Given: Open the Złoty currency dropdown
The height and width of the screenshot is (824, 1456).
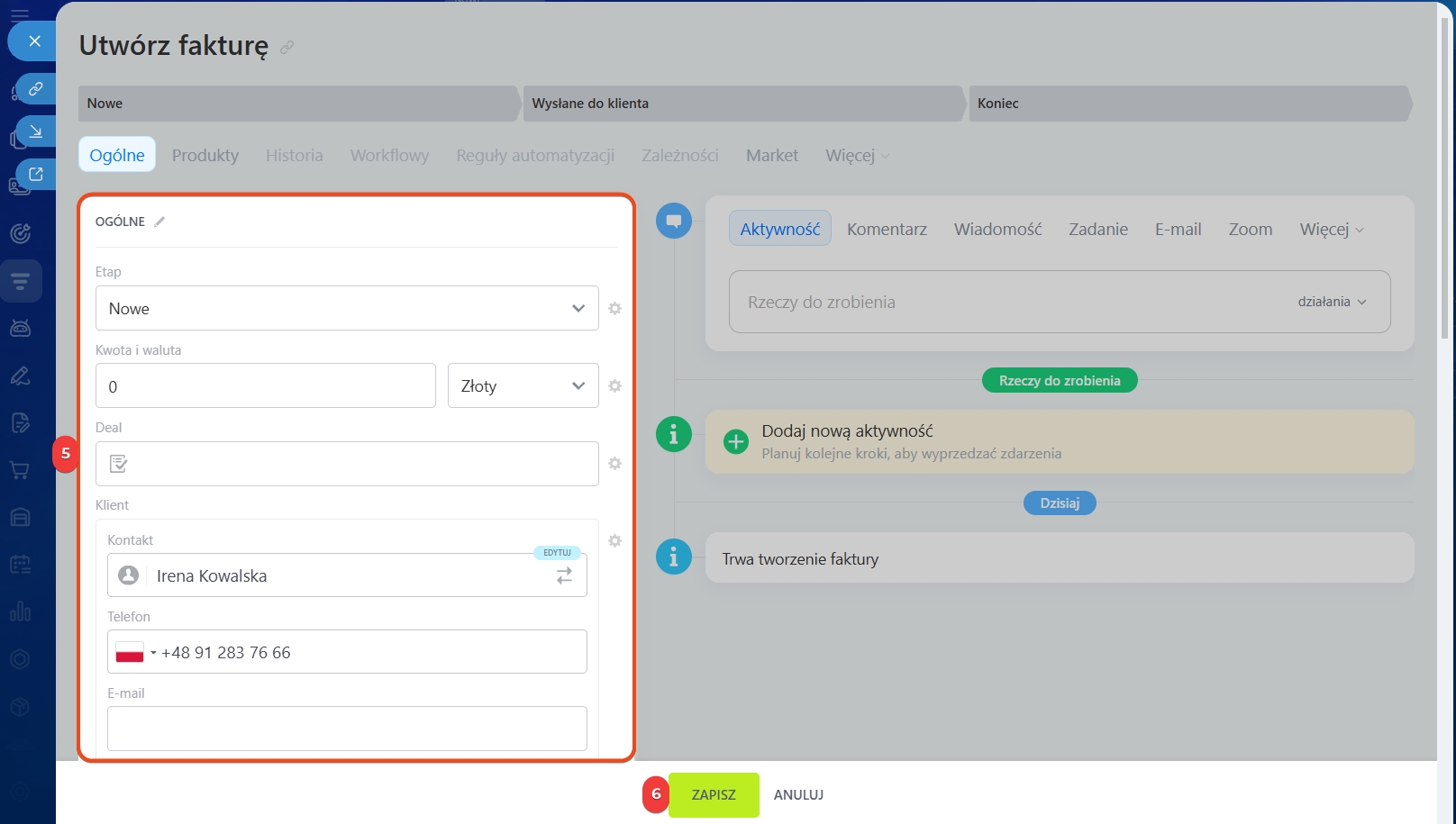Looking at the screenshot, I should click(x=523, y=386).
